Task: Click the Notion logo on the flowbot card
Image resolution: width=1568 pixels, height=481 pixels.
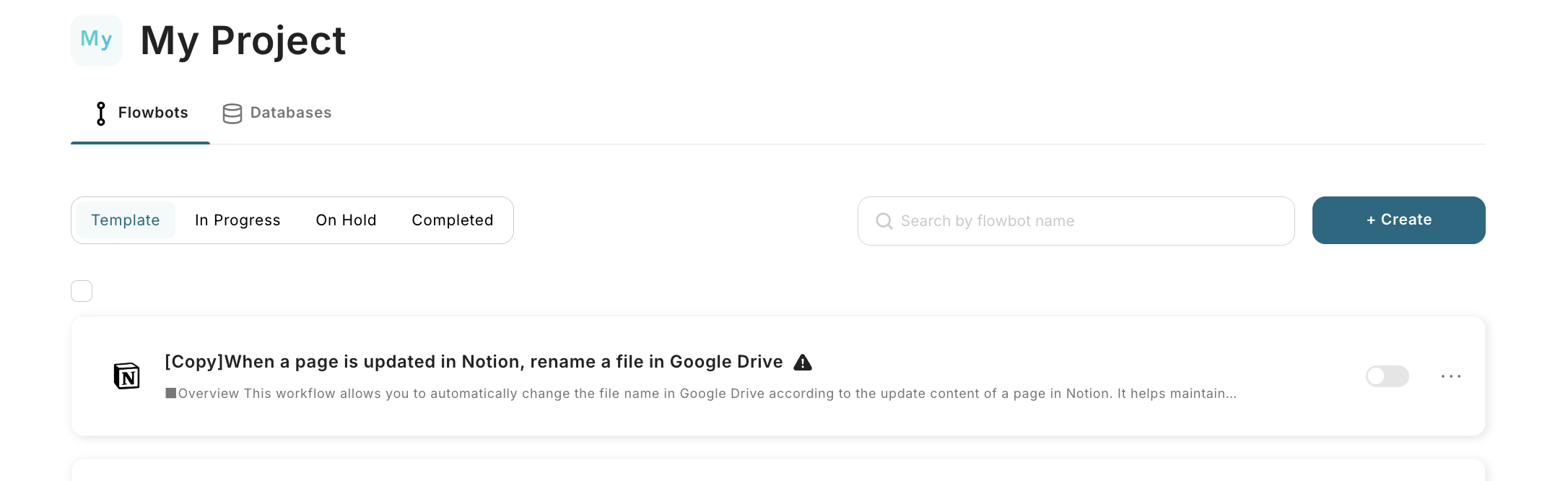Action: [127, 376]
